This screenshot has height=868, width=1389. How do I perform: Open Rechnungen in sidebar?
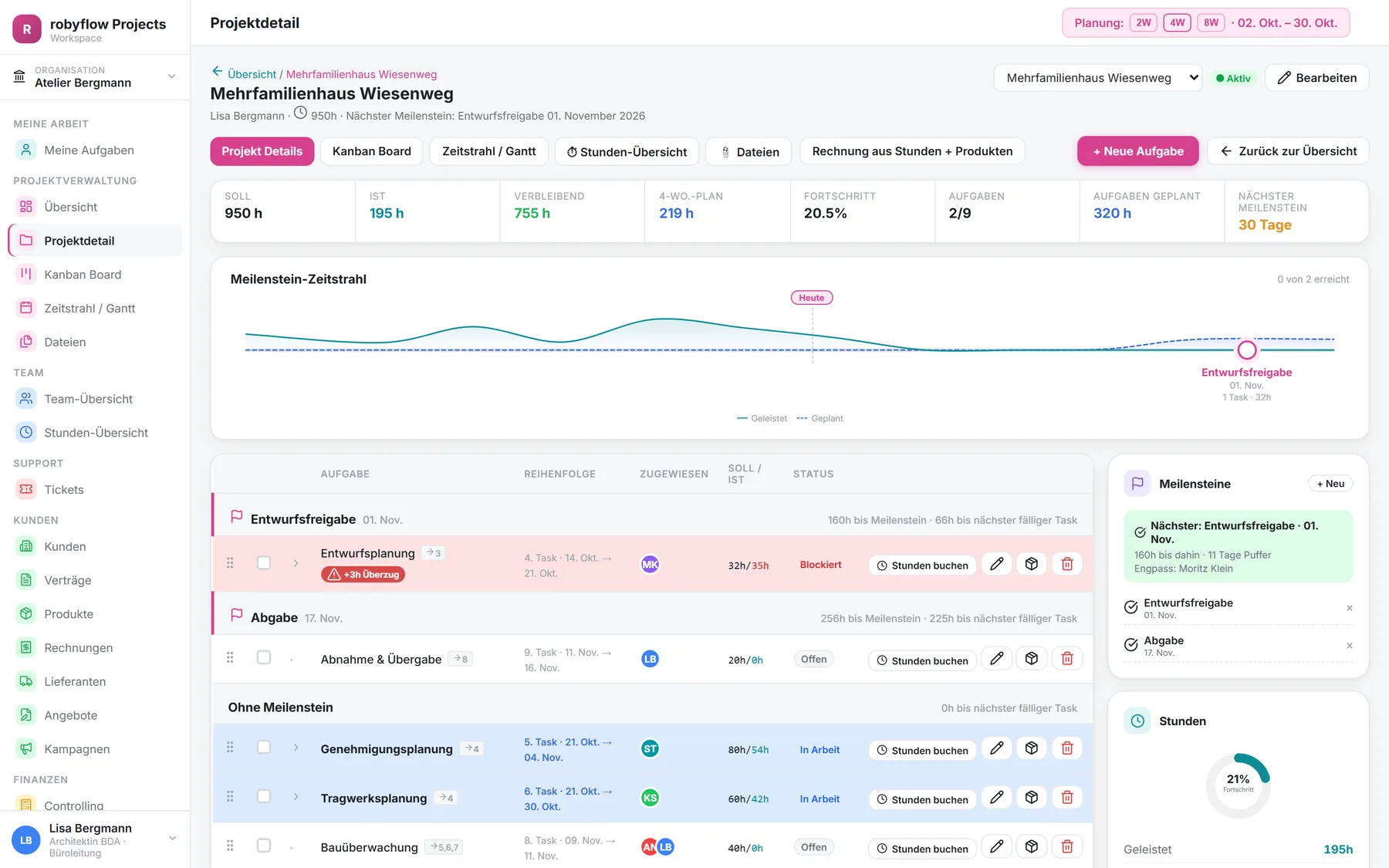point(95,647)
